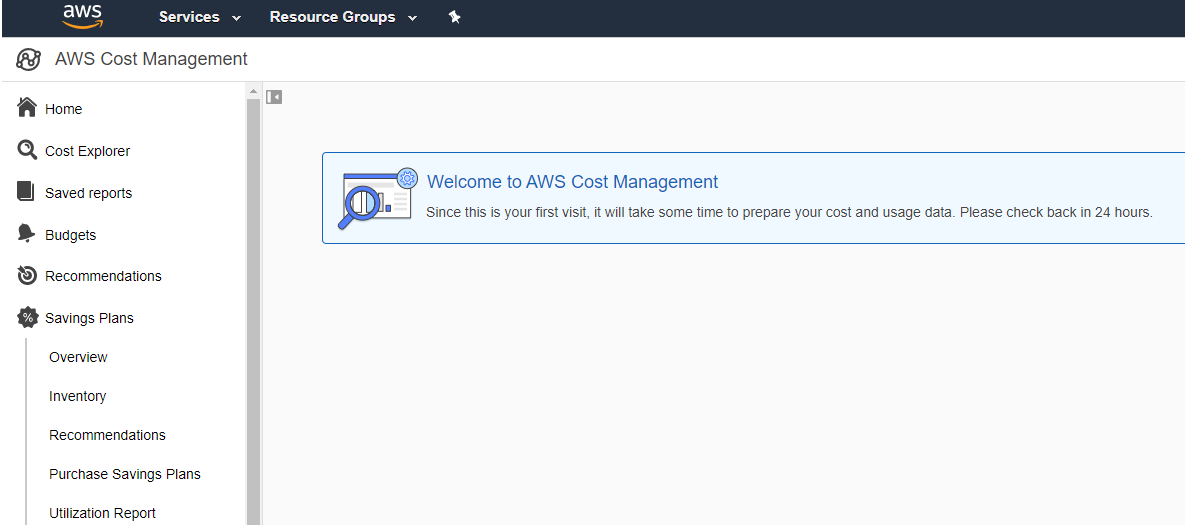
Task: Expand the Resource Groups dropdown
Action: [343, 17]
